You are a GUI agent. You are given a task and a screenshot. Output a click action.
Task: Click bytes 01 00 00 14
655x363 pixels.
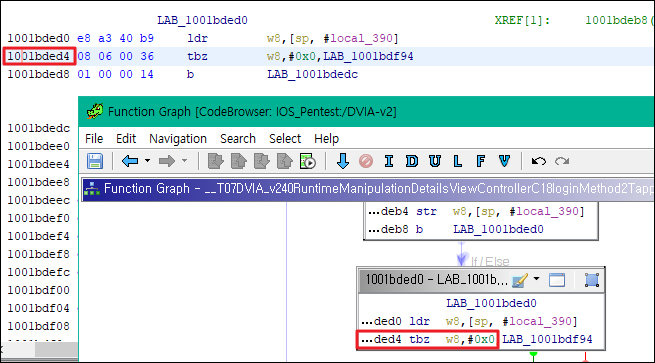pos(116,74)
